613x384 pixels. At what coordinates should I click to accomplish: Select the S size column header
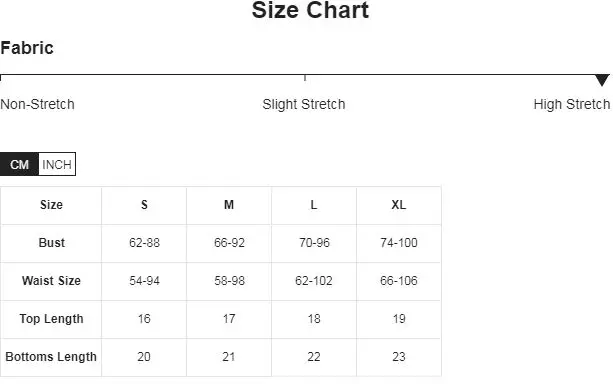click(x=144, y=205)
